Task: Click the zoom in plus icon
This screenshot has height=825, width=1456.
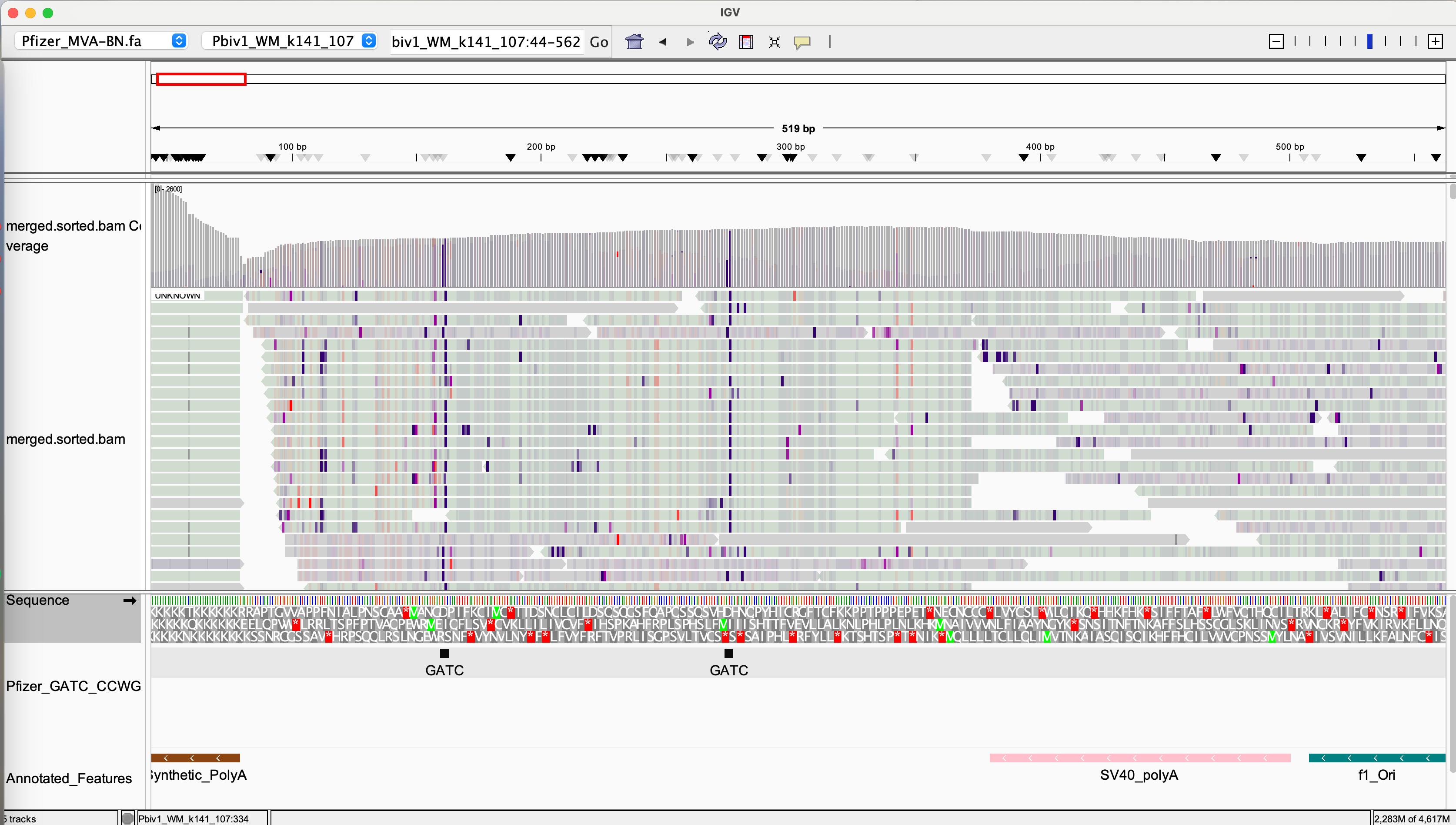Action: pos(1435,41)
